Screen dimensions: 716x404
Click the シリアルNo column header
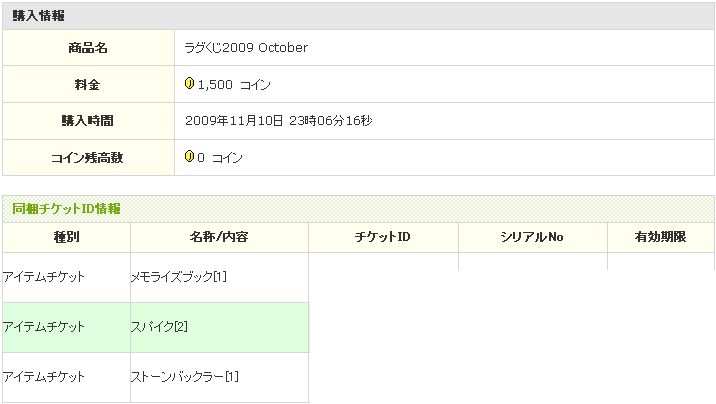pos(532,237)
